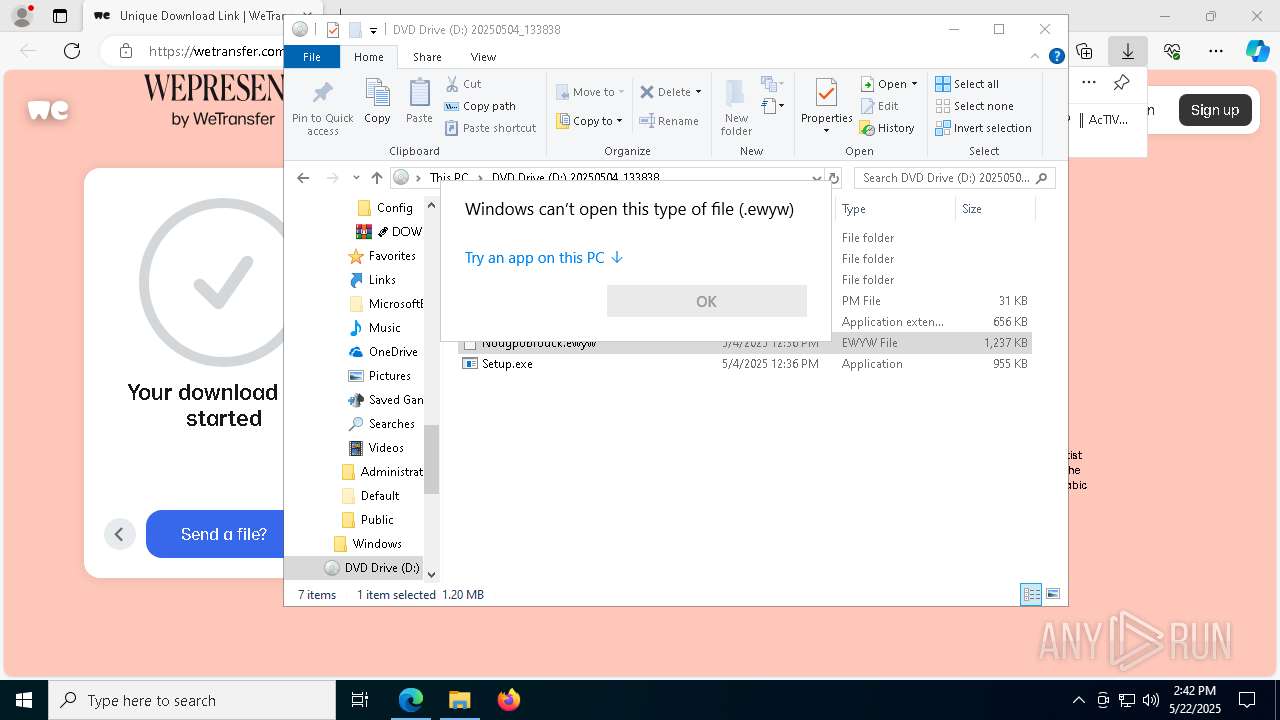
Task: Open downloads panel more options ellipsis
Action: coord(1089,83)
